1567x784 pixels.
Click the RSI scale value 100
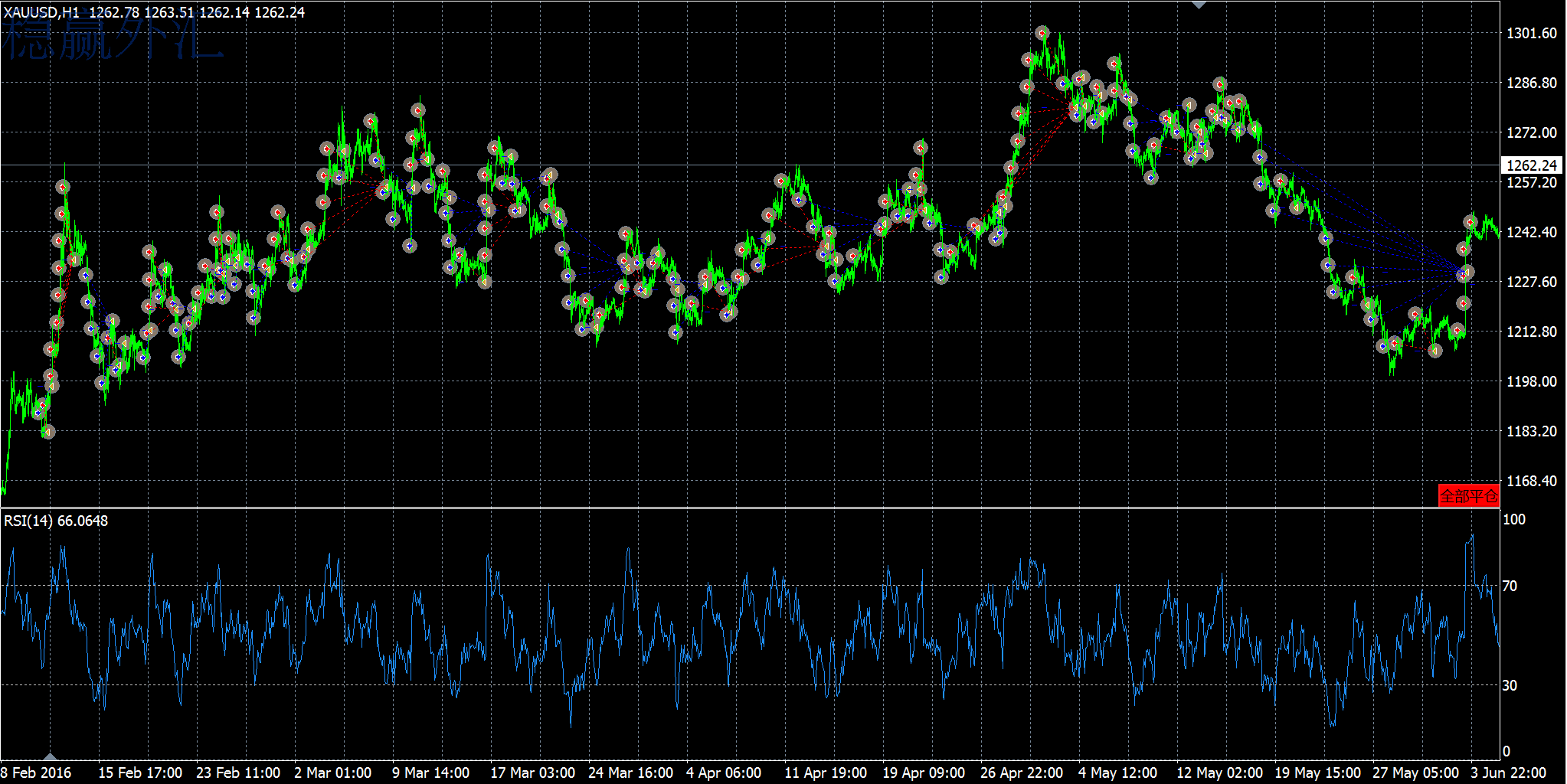1514,519
